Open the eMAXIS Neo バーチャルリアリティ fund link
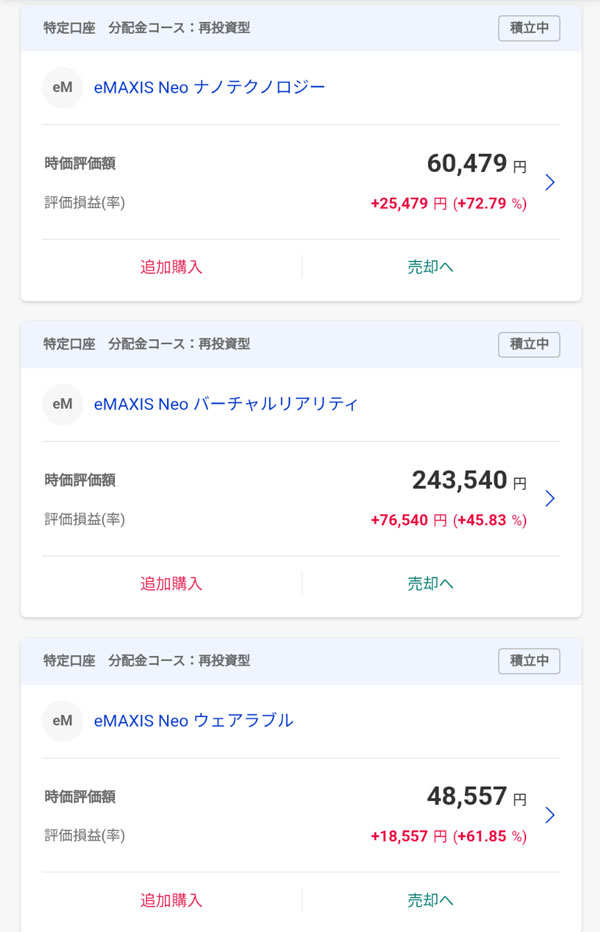This screenshot has height=932, width=600. (225, 404)
